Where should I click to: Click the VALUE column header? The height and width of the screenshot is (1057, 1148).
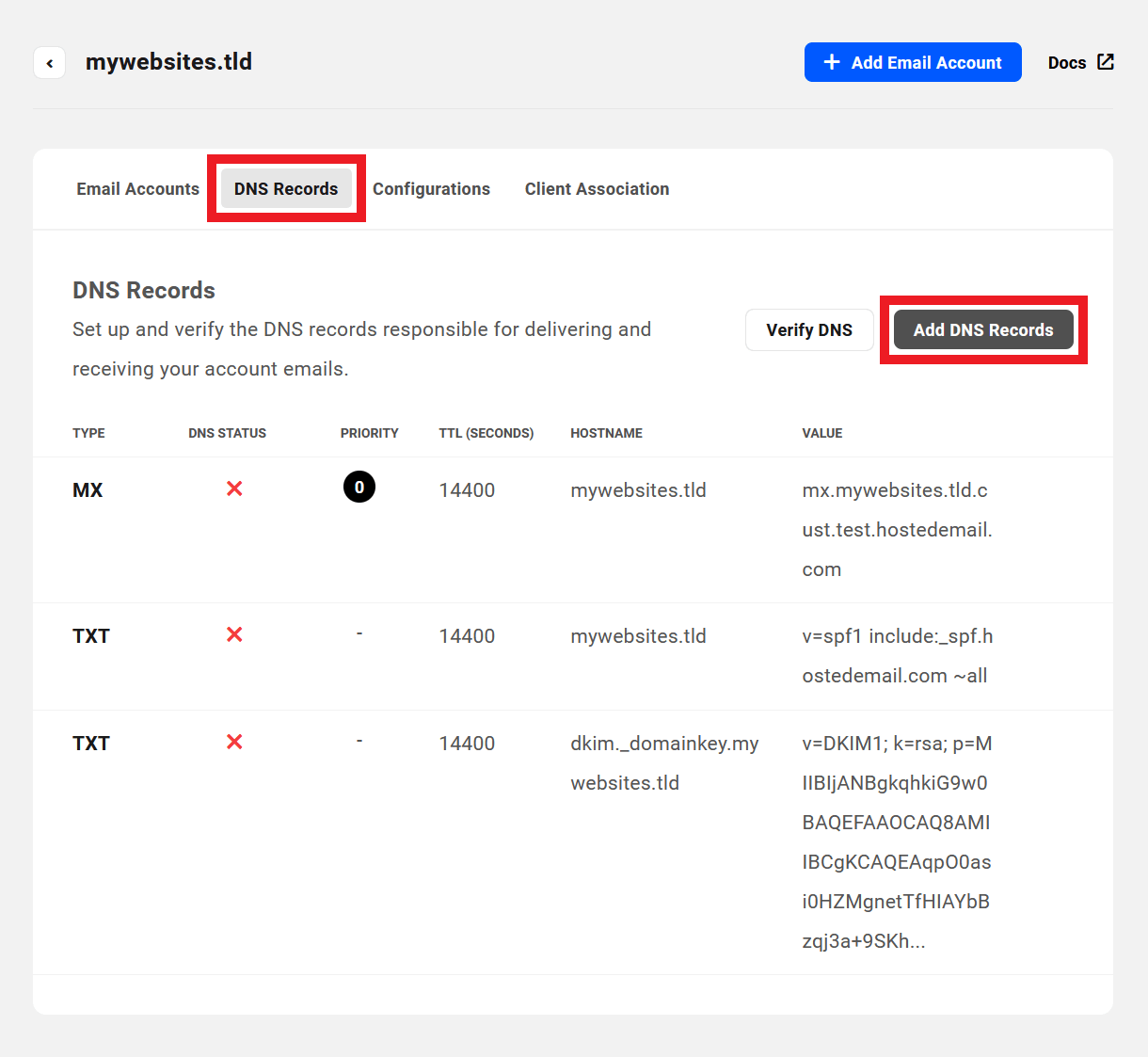822,433
